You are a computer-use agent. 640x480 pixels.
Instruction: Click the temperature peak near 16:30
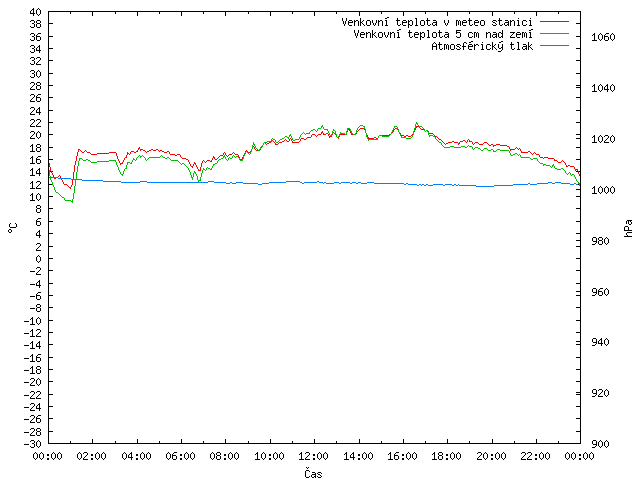point(416,123)
